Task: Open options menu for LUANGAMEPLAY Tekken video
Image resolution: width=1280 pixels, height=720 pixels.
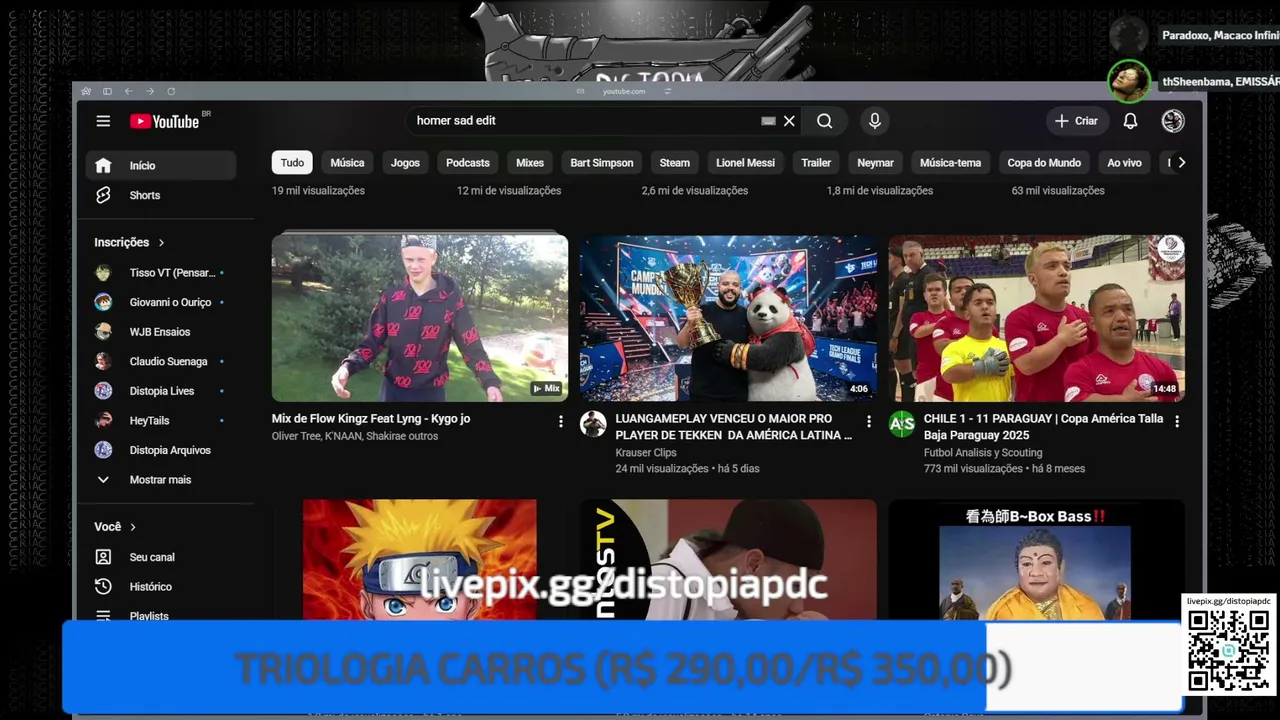Action: (868, 422)
